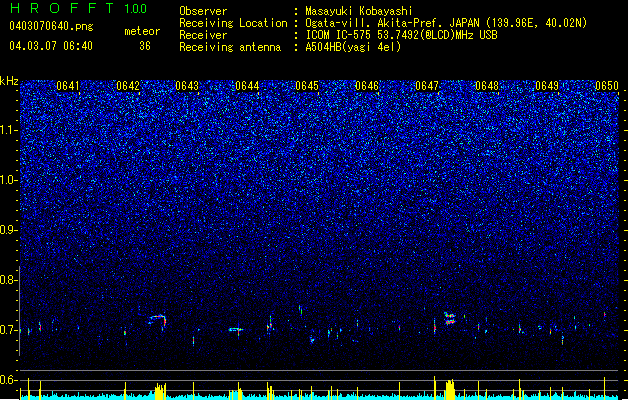This screenshot has width=629, height=400.
Task: Click the 0.7 kHz axis label
Action: [x=9, y=330]
